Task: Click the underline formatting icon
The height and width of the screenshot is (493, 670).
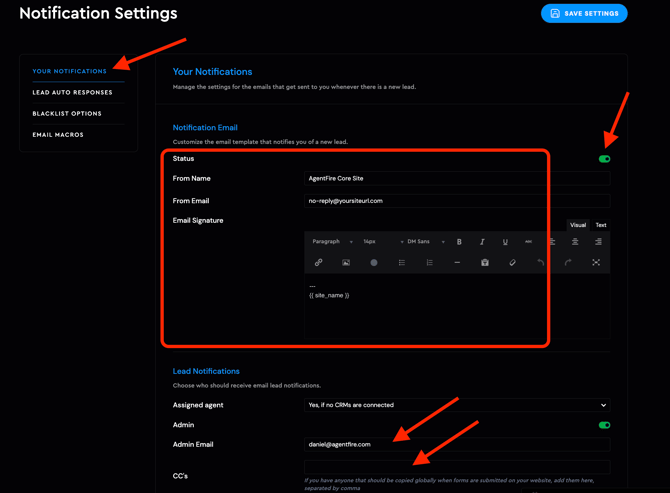Action: (x=505, y=242)
